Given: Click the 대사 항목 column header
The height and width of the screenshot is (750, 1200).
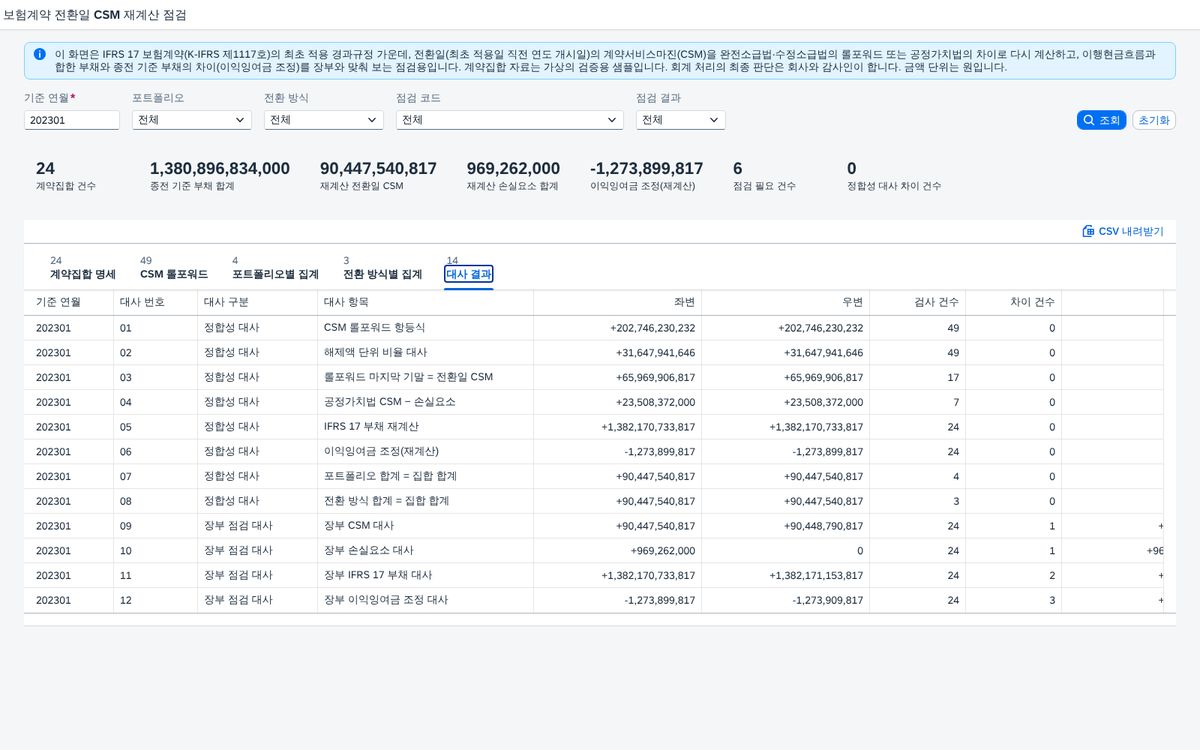Looking at the screenshot, I should coord(425,302).
